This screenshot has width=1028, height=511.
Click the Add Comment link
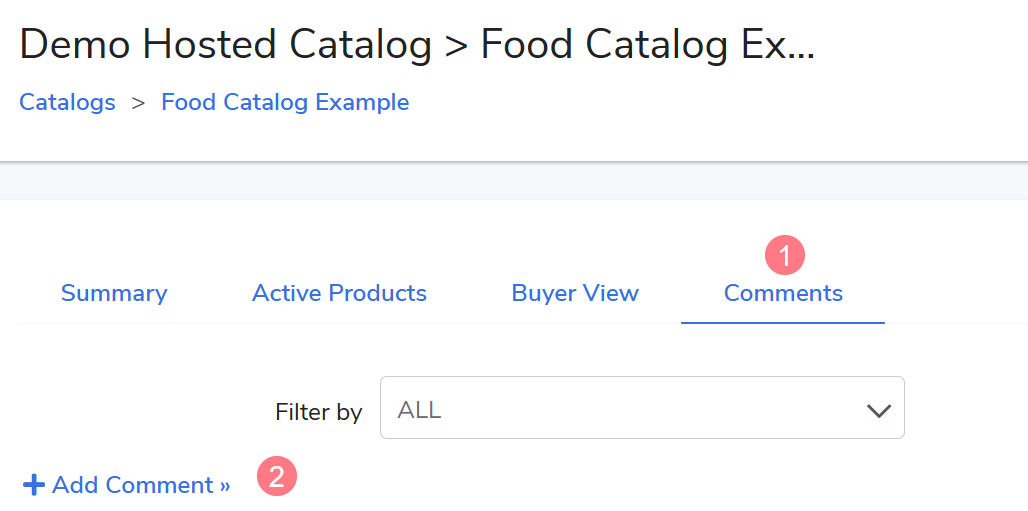tap(132, 485)
